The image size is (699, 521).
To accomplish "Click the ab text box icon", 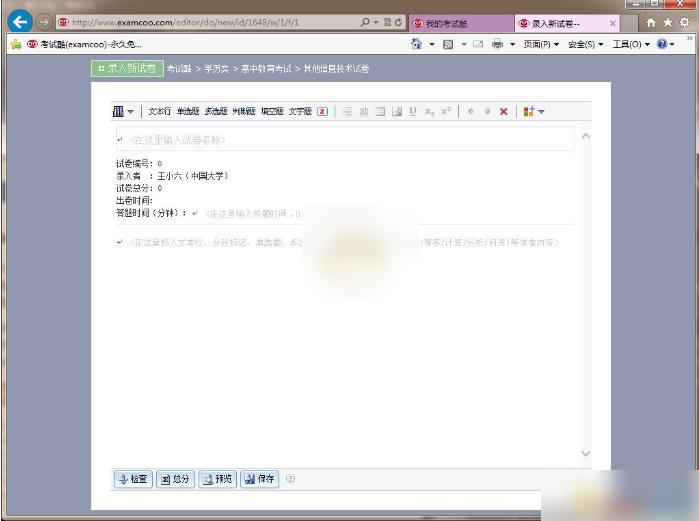I will [x=364, y=111].
